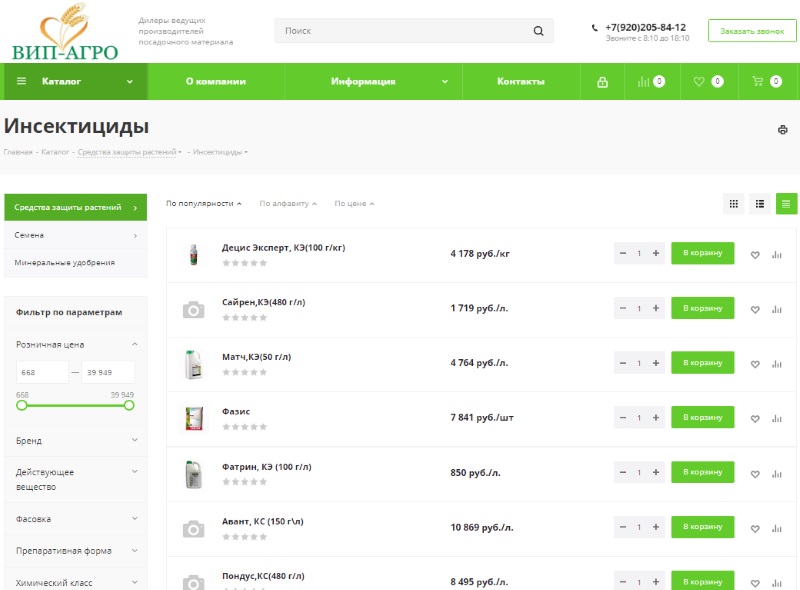Switch to the grid tile view
Image resolution: width=800 pixels, height=590 pixels.
pos(734,204)
